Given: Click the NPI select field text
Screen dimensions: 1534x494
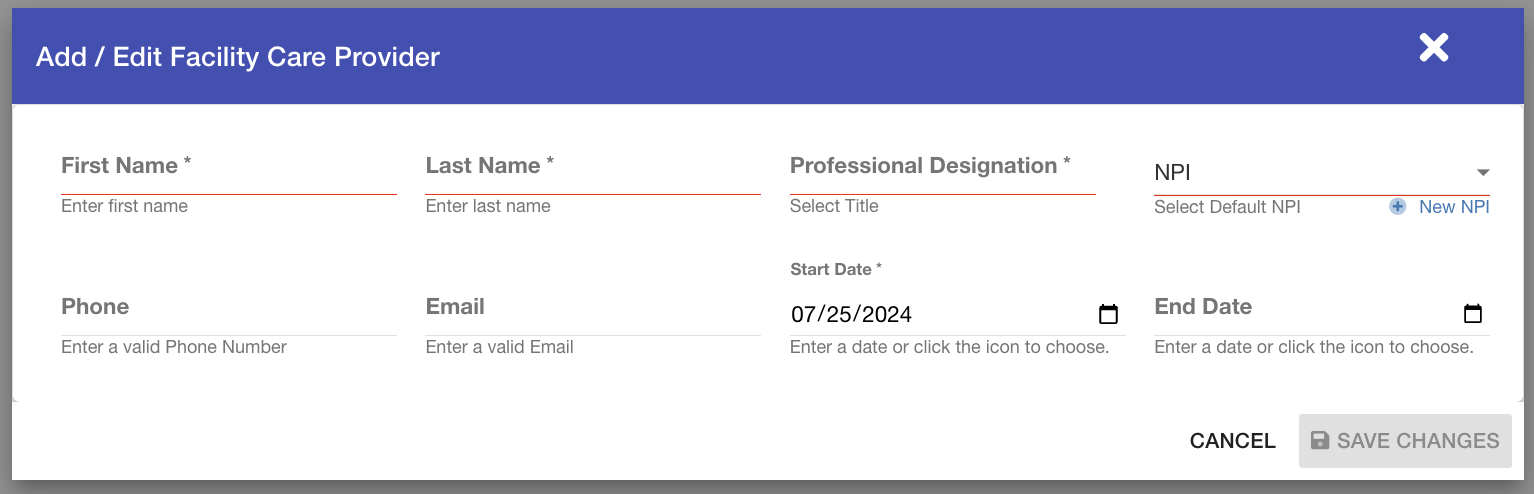Looking at the screenshot, I should [1173, 172].
